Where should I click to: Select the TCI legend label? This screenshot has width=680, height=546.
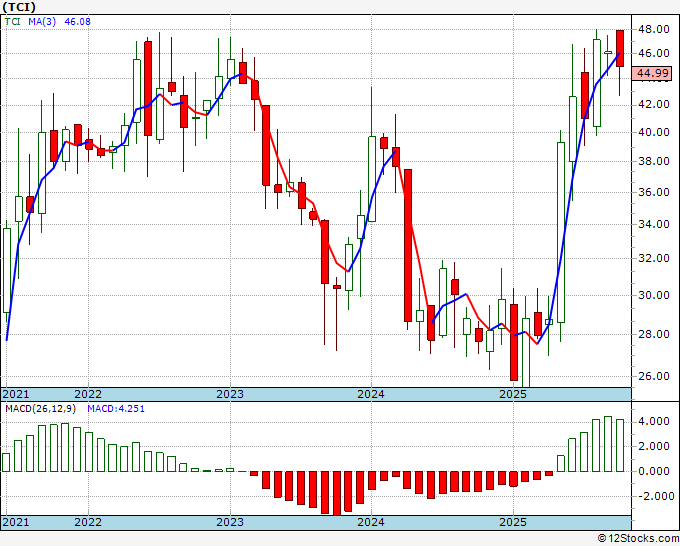[12, 21]
